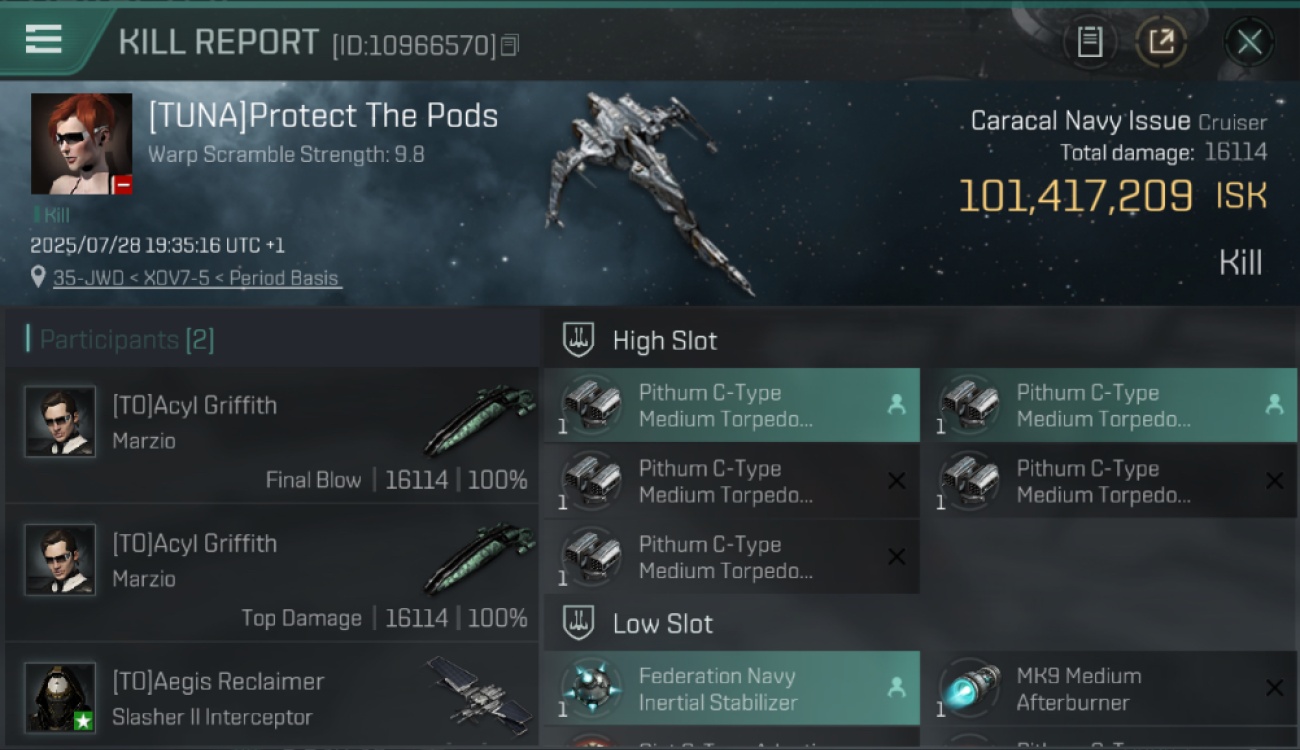Click the share kill report icon
The image size is (1300, 750).
click(x=1161, y=42)
